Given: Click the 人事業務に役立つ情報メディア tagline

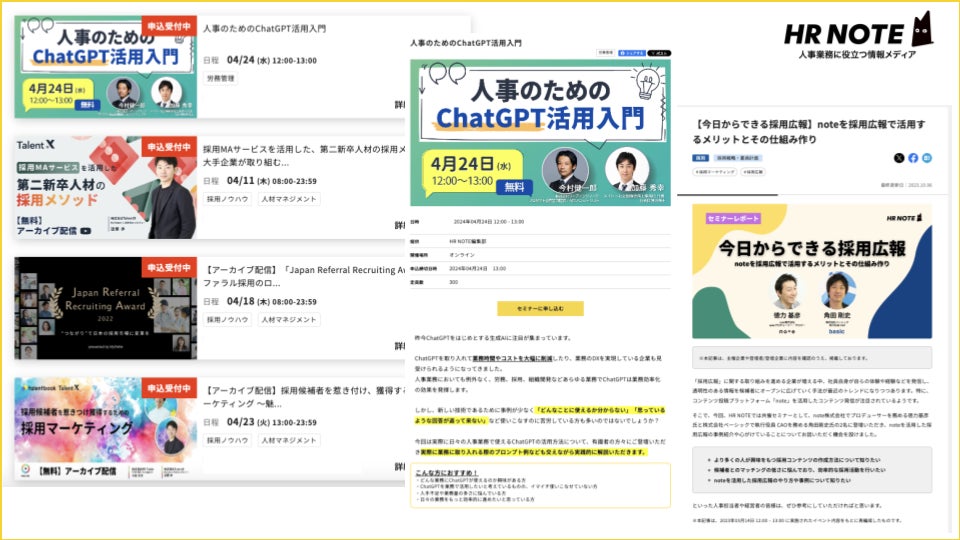Looking at the screenshot, I should point(857,54).
